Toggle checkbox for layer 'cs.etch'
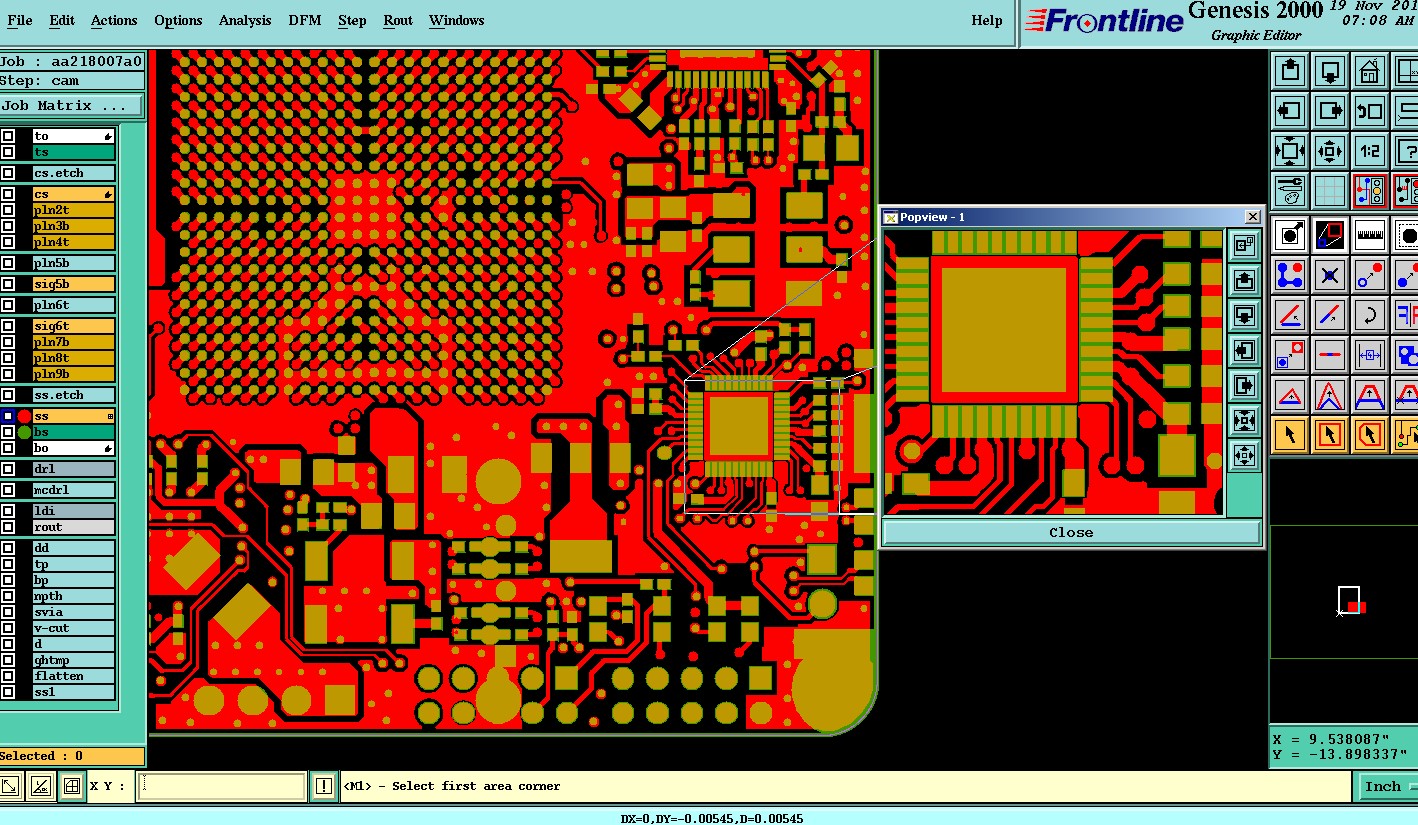This screenshot has height=825, width=1418. click(x=8, y=173)
